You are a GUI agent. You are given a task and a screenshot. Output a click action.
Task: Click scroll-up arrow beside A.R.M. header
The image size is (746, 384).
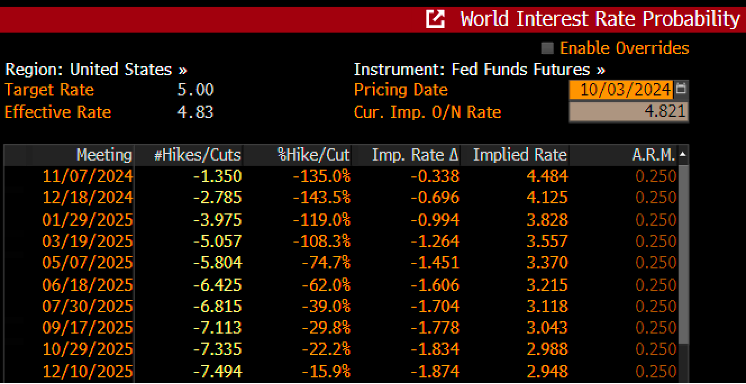click(683, 155)
